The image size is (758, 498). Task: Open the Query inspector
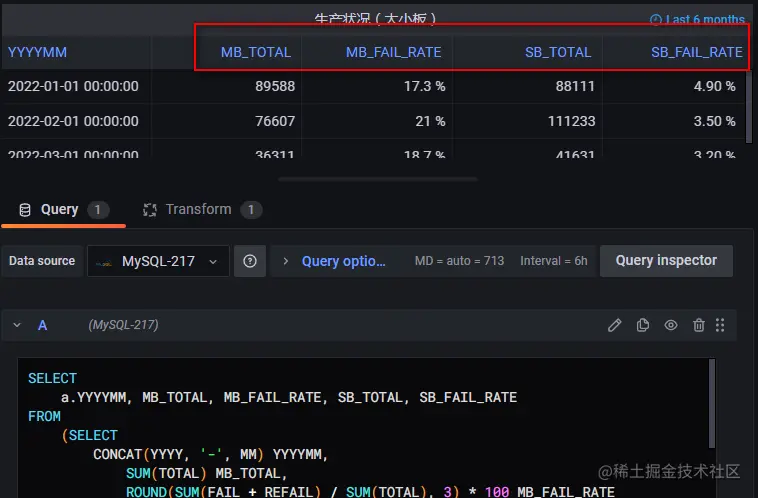click(666, 261)
